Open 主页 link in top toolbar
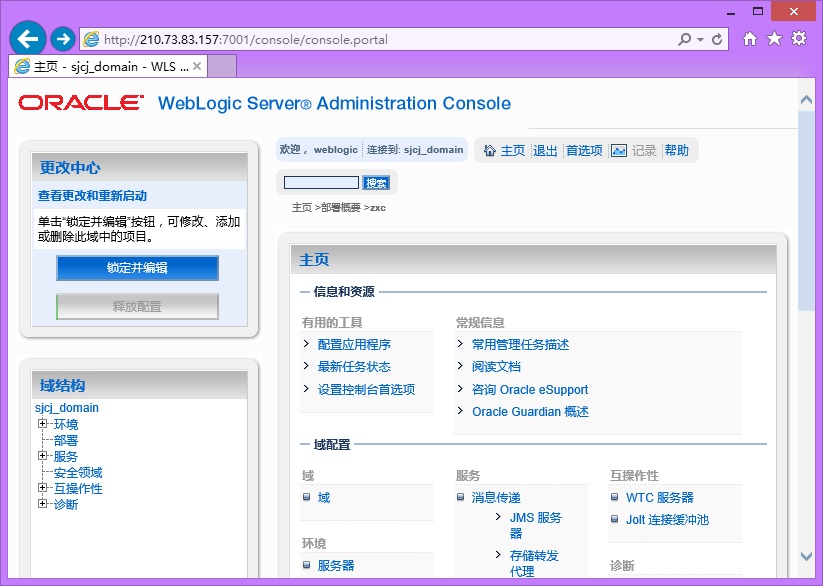823x586 pixels. coord(512,151)
